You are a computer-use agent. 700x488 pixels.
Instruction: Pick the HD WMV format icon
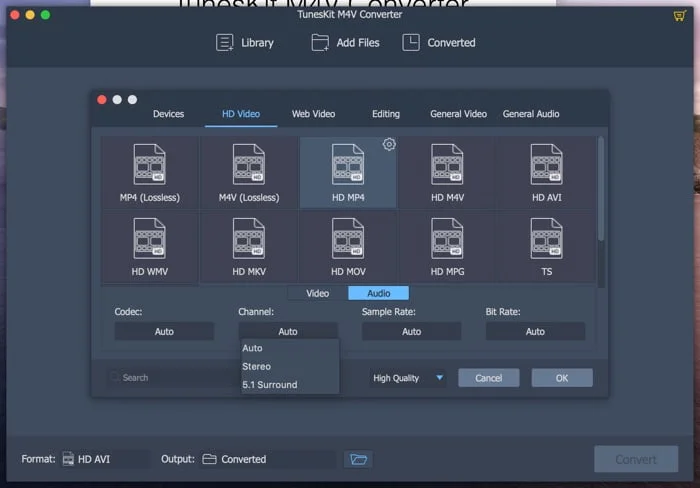150,238
